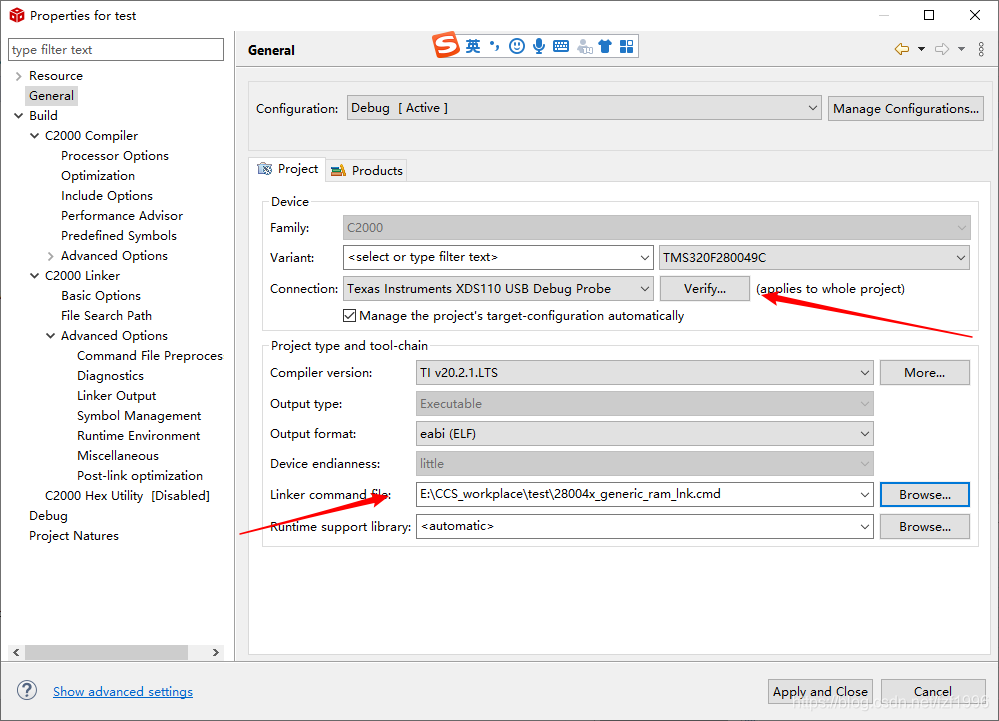Browse for linker command file
This screenshot has width=999, height=721.
click(x=924, y=494)
